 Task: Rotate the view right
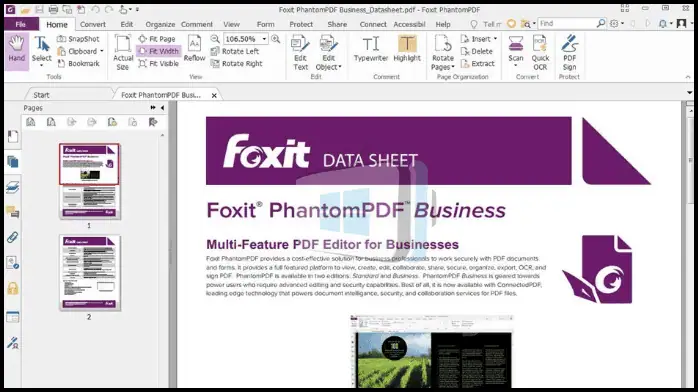(x=236, y=64)
